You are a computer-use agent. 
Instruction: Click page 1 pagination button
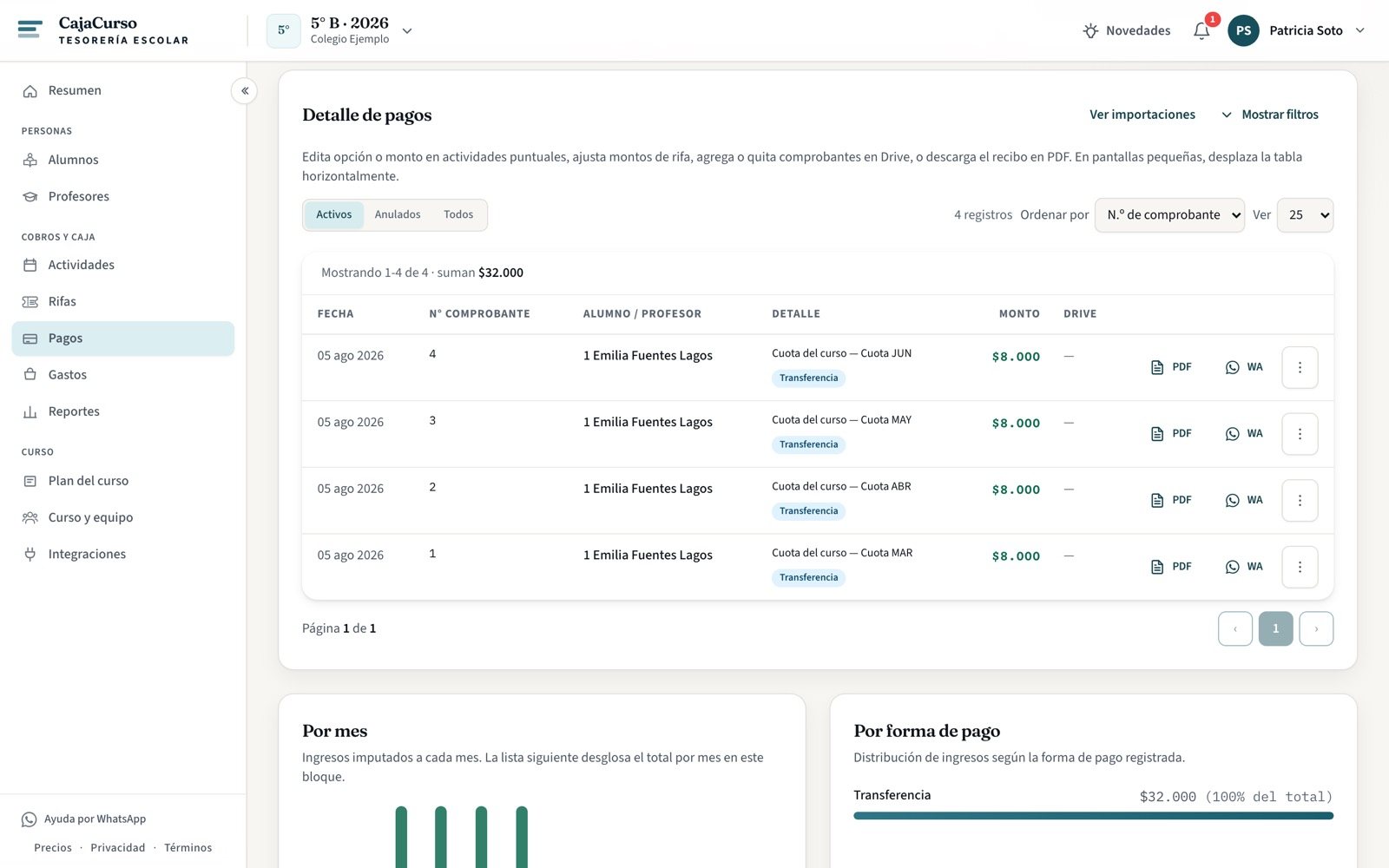tap(1275, 629)
